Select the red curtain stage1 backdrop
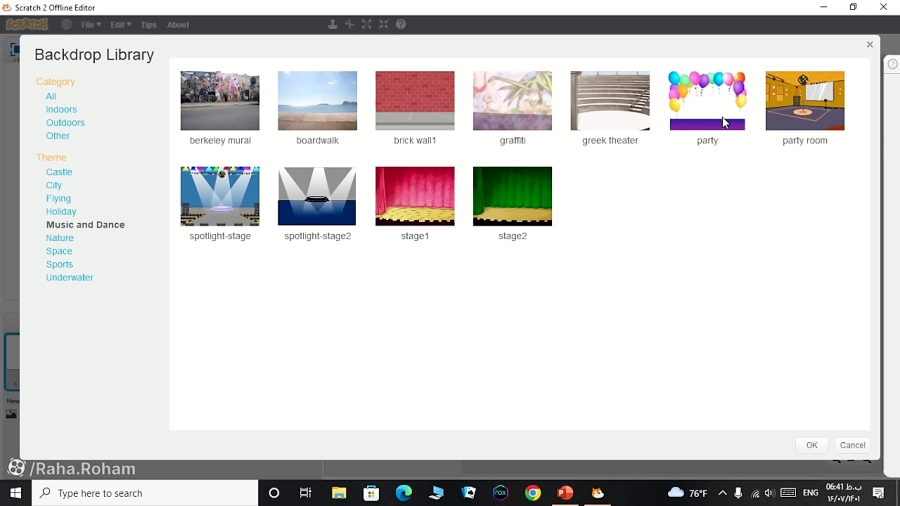The width and height of the screenshot is (900, 506). point(415,196)
